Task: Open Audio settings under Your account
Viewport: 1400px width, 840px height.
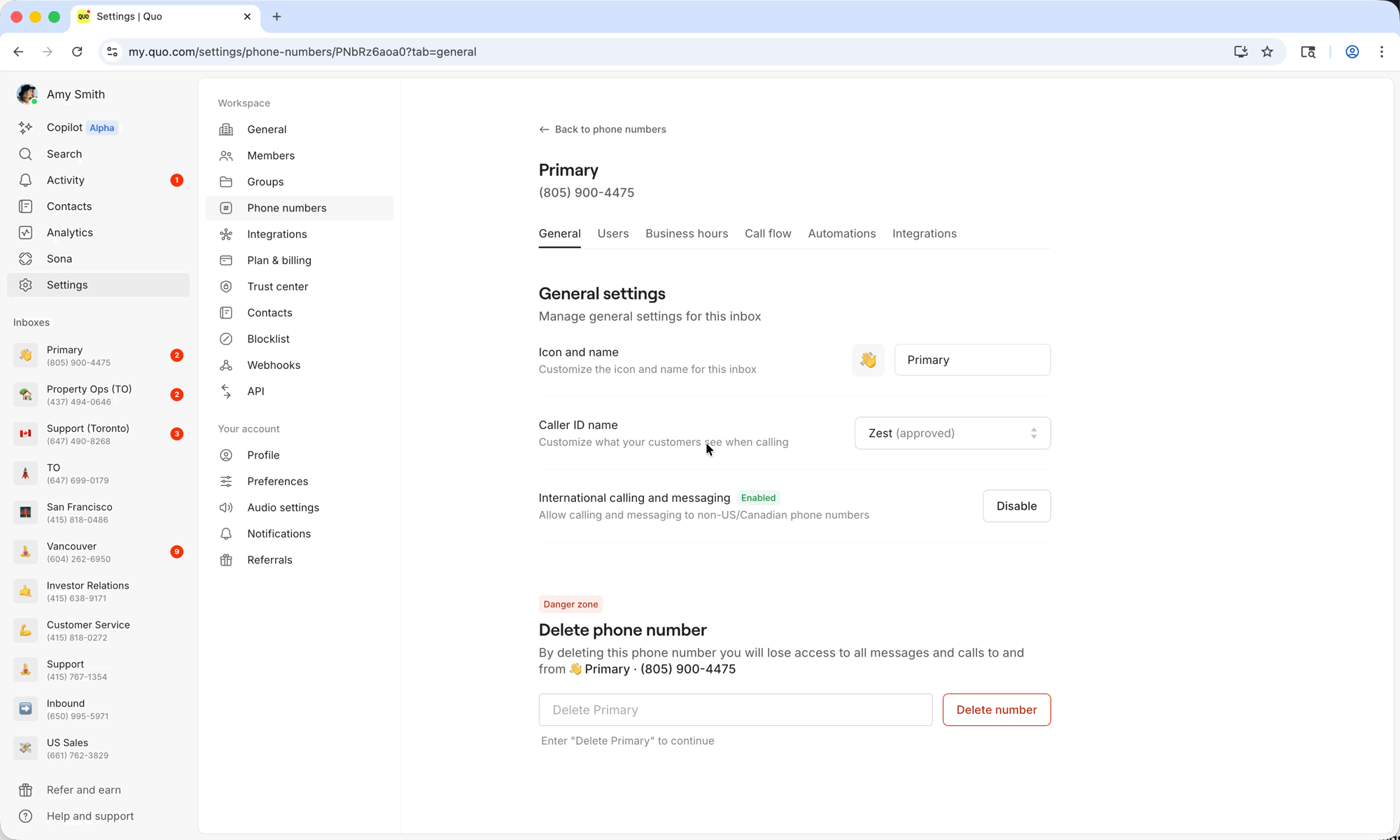Action: click(x=283, y=507)
